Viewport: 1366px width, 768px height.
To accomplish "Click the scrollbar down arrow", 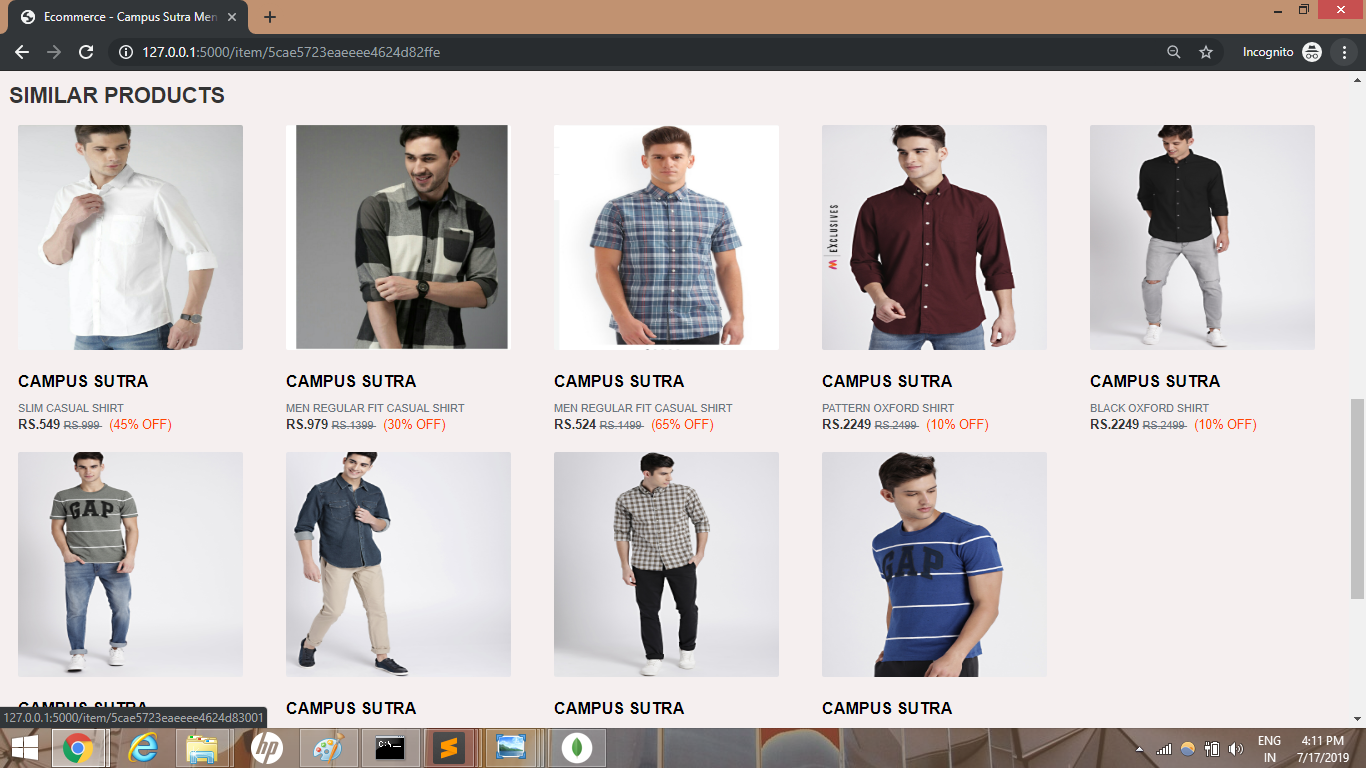I will point(1357,718).
